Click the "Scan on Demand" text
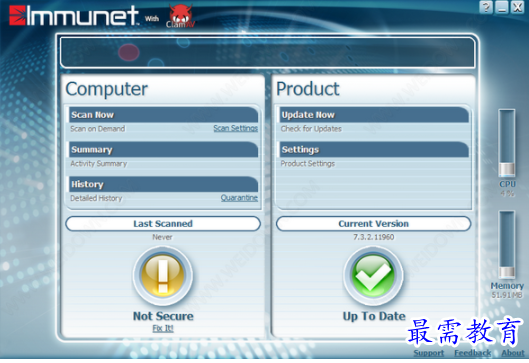Screen dimensions: 529x363 [x=98, y=129]
